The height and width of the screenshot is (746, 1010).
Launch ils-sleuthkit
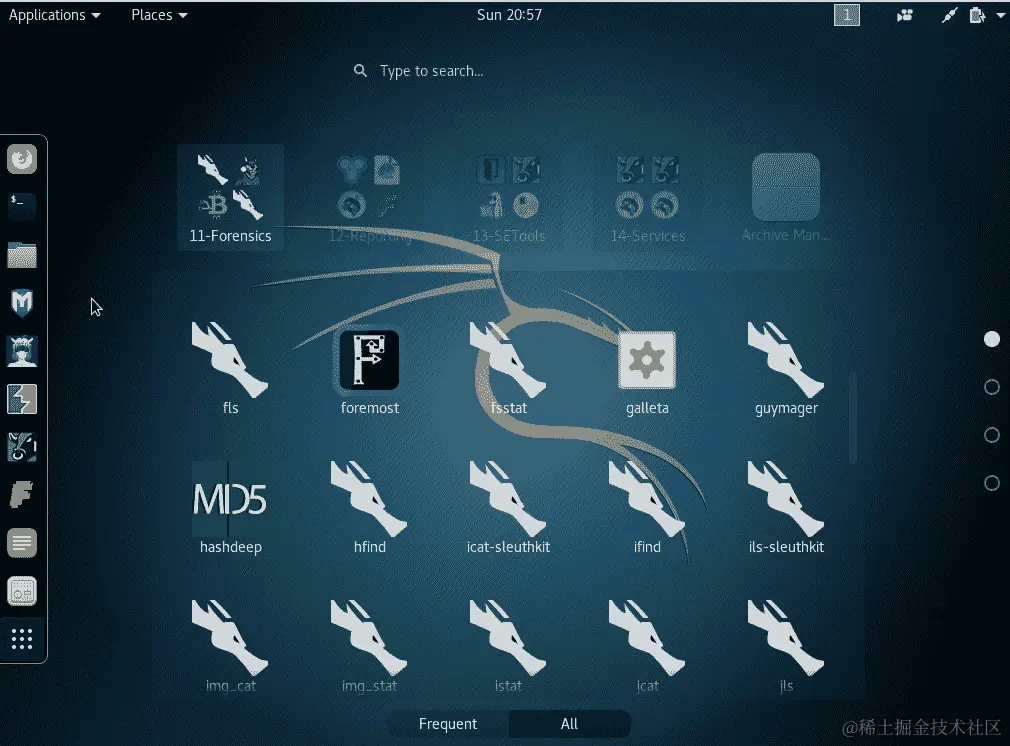tap(786, 508)
